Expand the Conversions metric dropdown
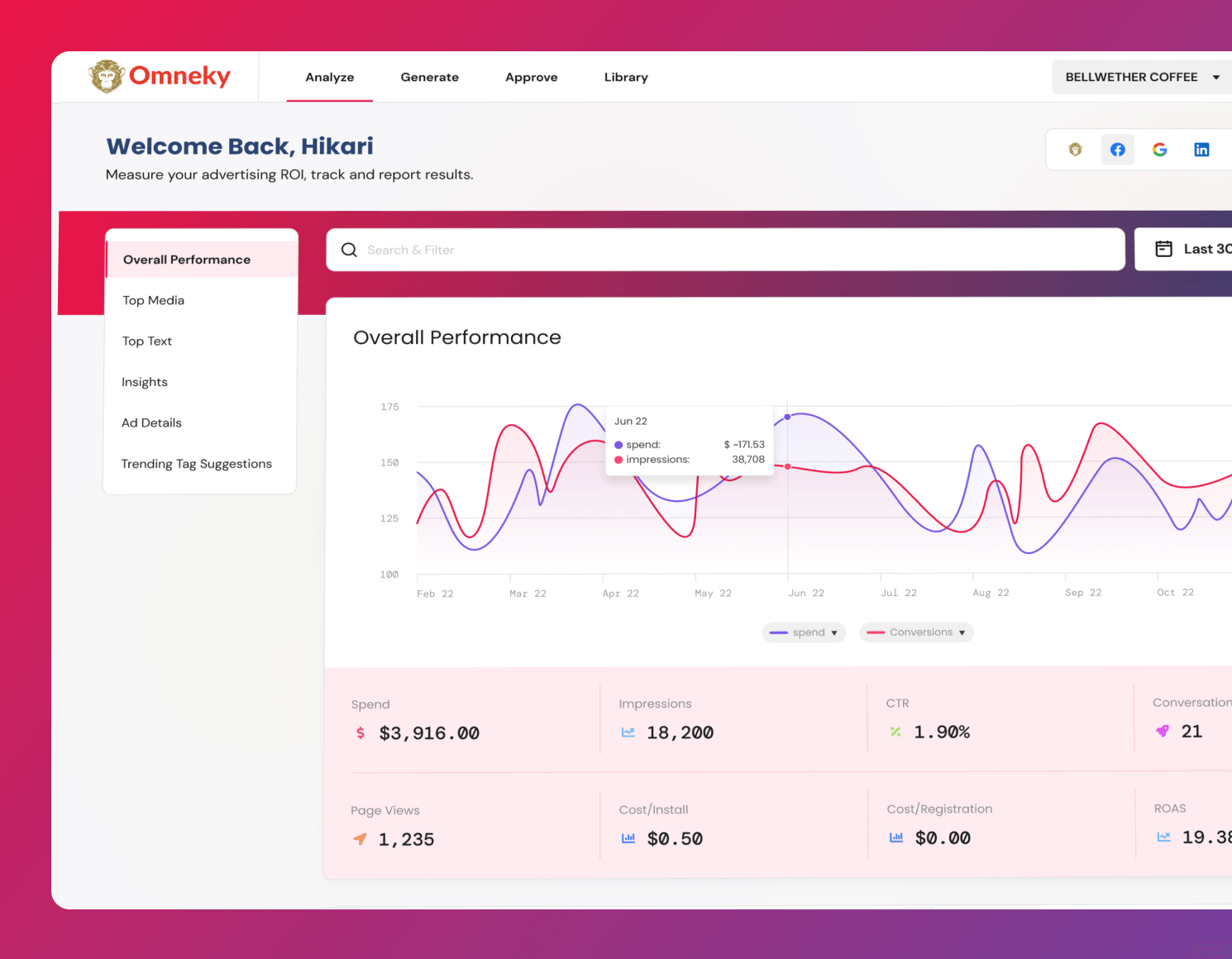 coord(916,632)
